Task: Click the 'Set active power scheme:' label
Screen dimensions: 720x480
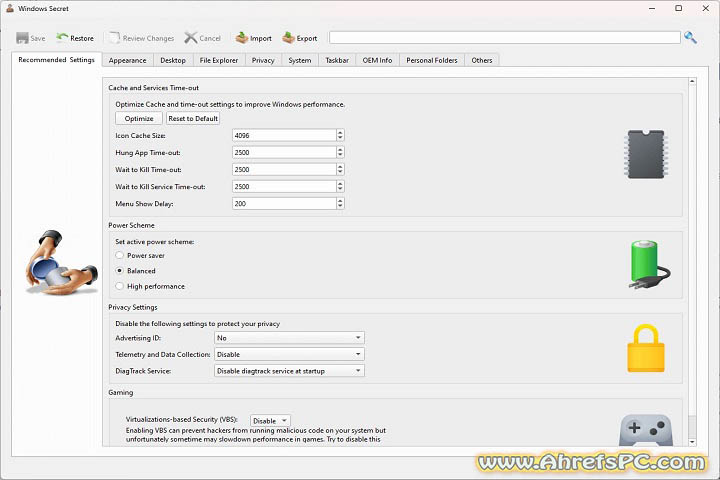Action: (155, 242)
